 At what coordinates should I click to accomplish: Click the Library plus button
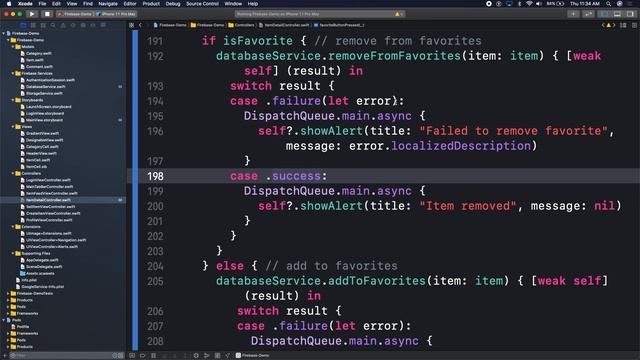coord(573,14)
